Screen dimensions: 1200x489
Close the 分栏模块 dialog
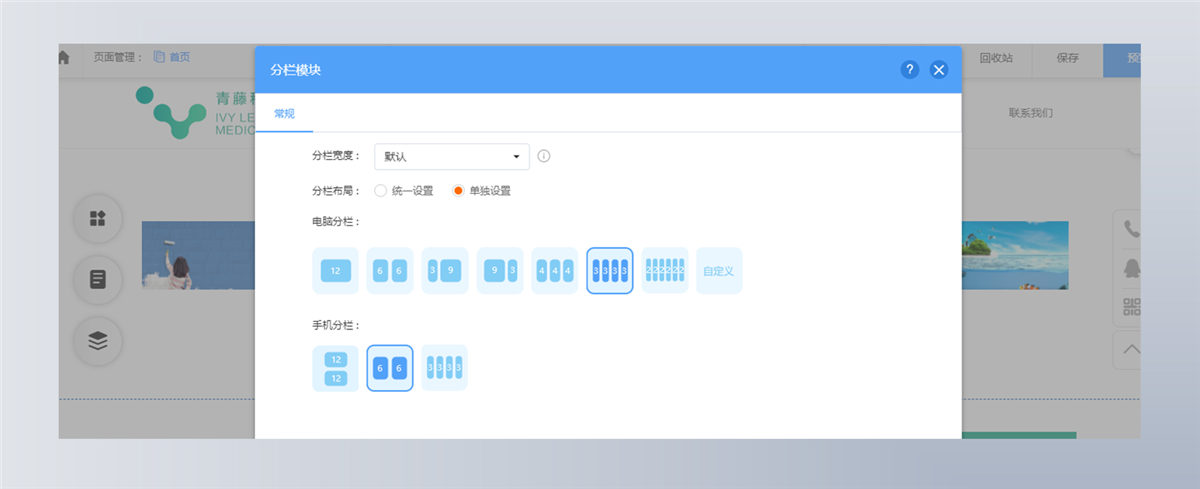tap(938, 69)
